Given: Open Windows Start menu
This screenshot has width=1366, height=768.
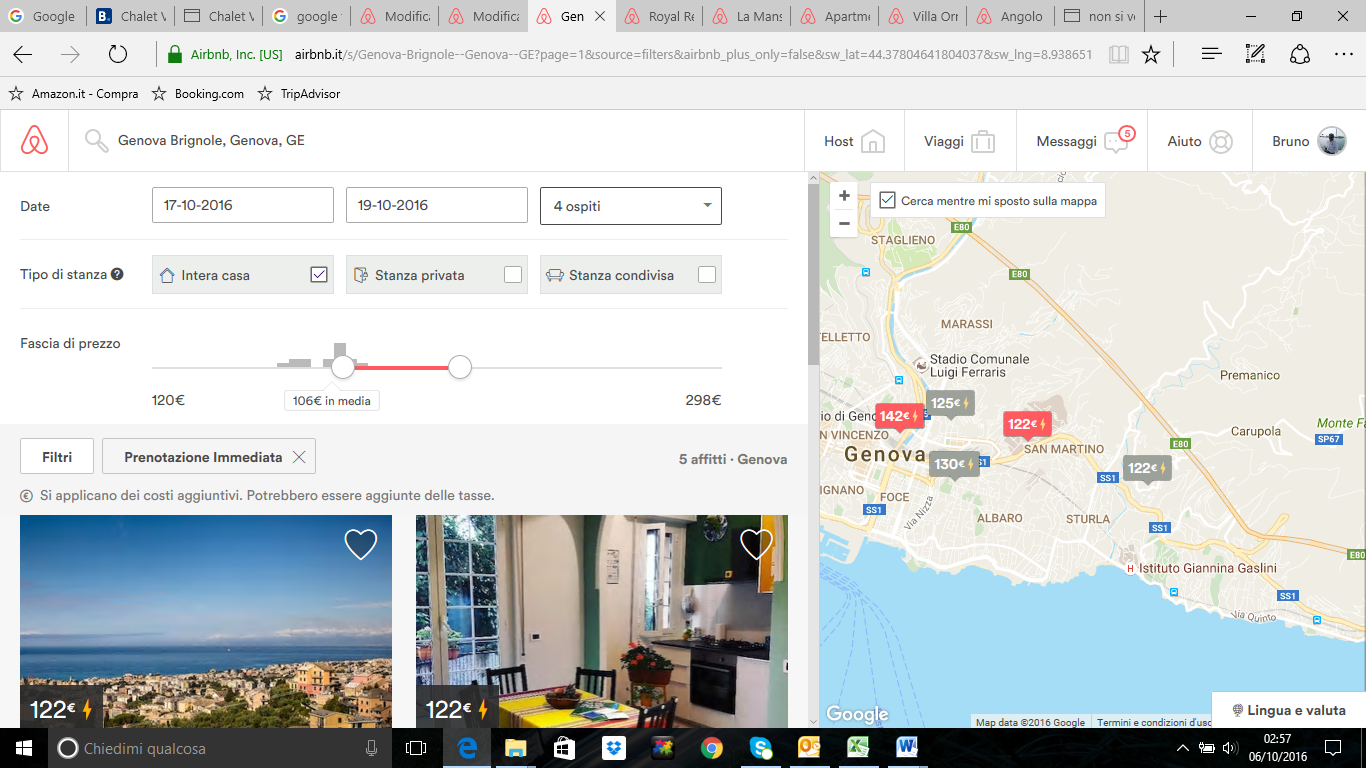Looking at the screenshot, I should tap(24, 748).
